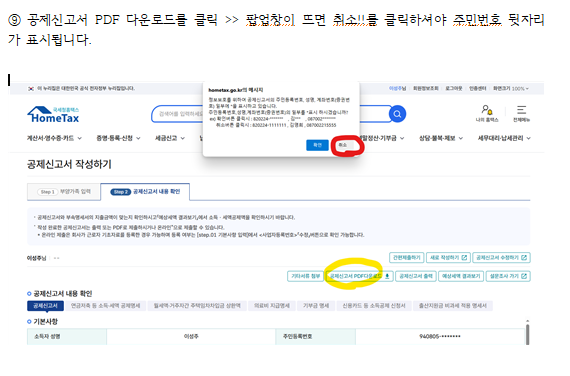Click the 새로 작성하기 button

point(448,257)
